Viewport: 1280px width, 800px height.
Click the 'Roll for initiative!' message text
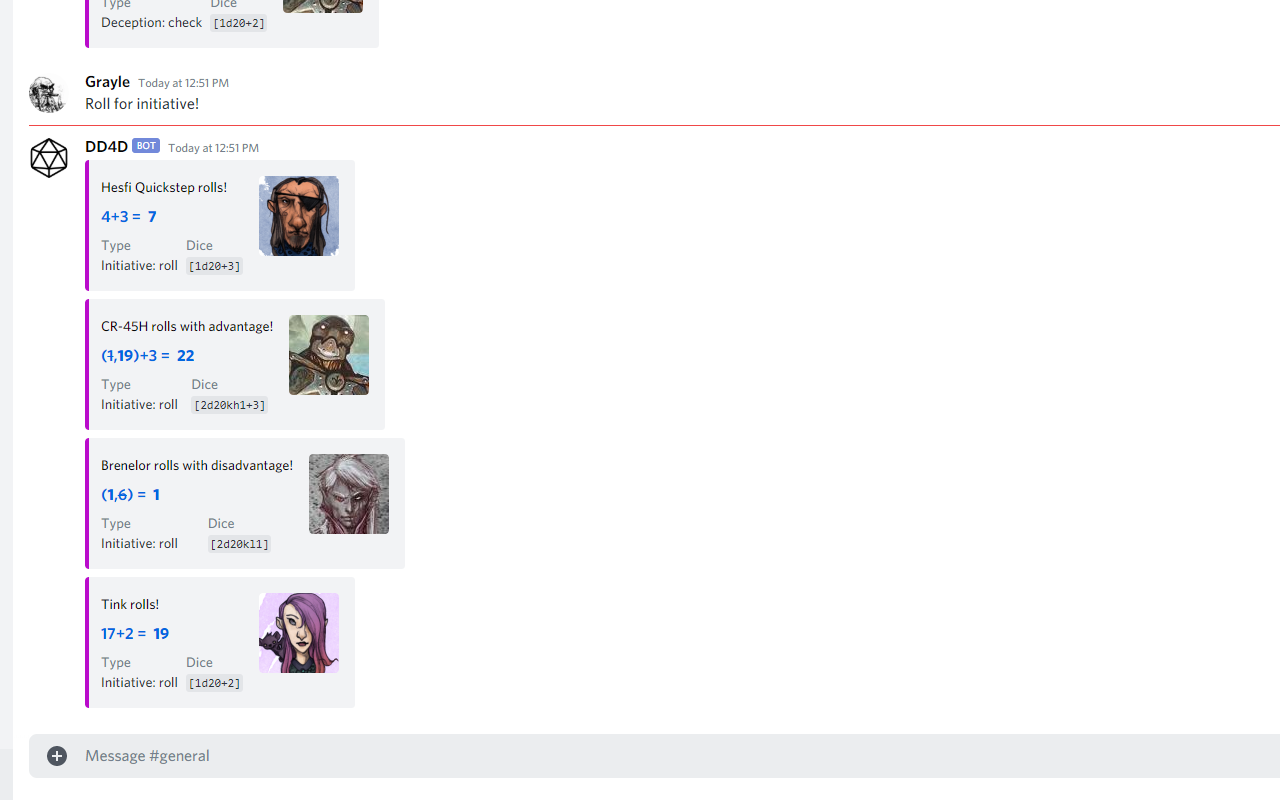(x=142, y=104)
